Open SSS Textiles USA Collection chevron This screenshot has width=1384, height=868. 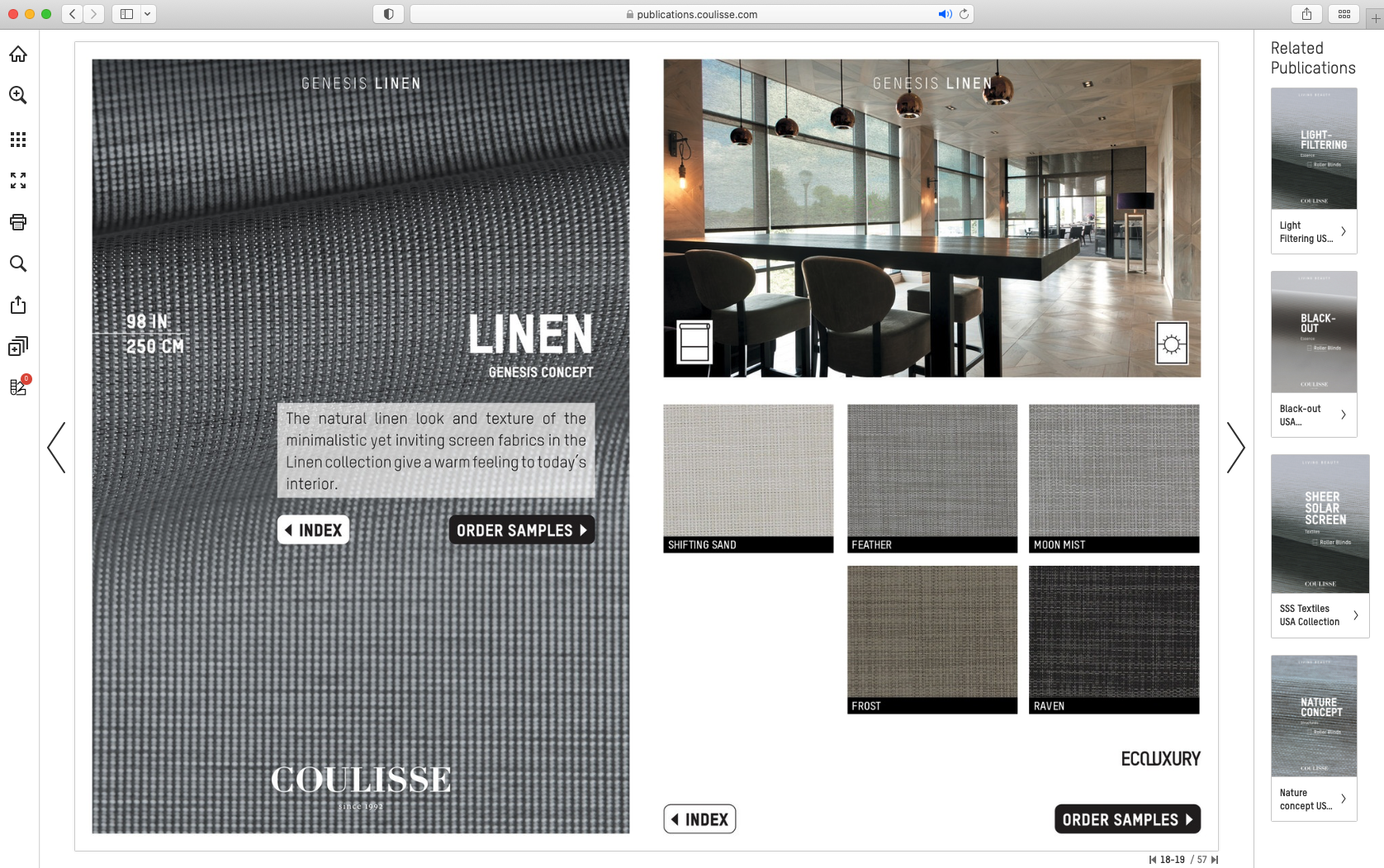pos(1355,615)
